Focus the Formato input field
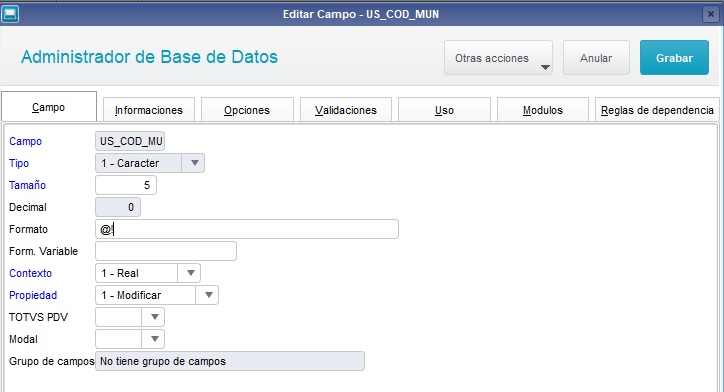This screenshot has height=392, width=724. (247, 229)
